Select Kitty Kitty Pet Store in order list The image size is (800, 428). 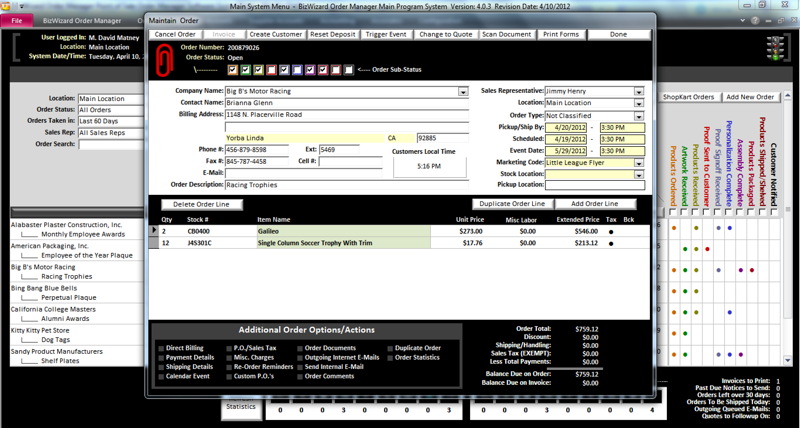40,331
